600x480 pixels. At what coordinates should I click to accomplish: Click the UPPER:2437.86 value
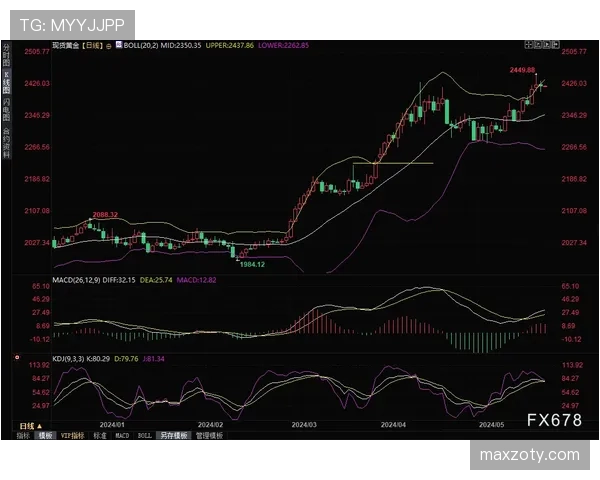click(230, 45)
